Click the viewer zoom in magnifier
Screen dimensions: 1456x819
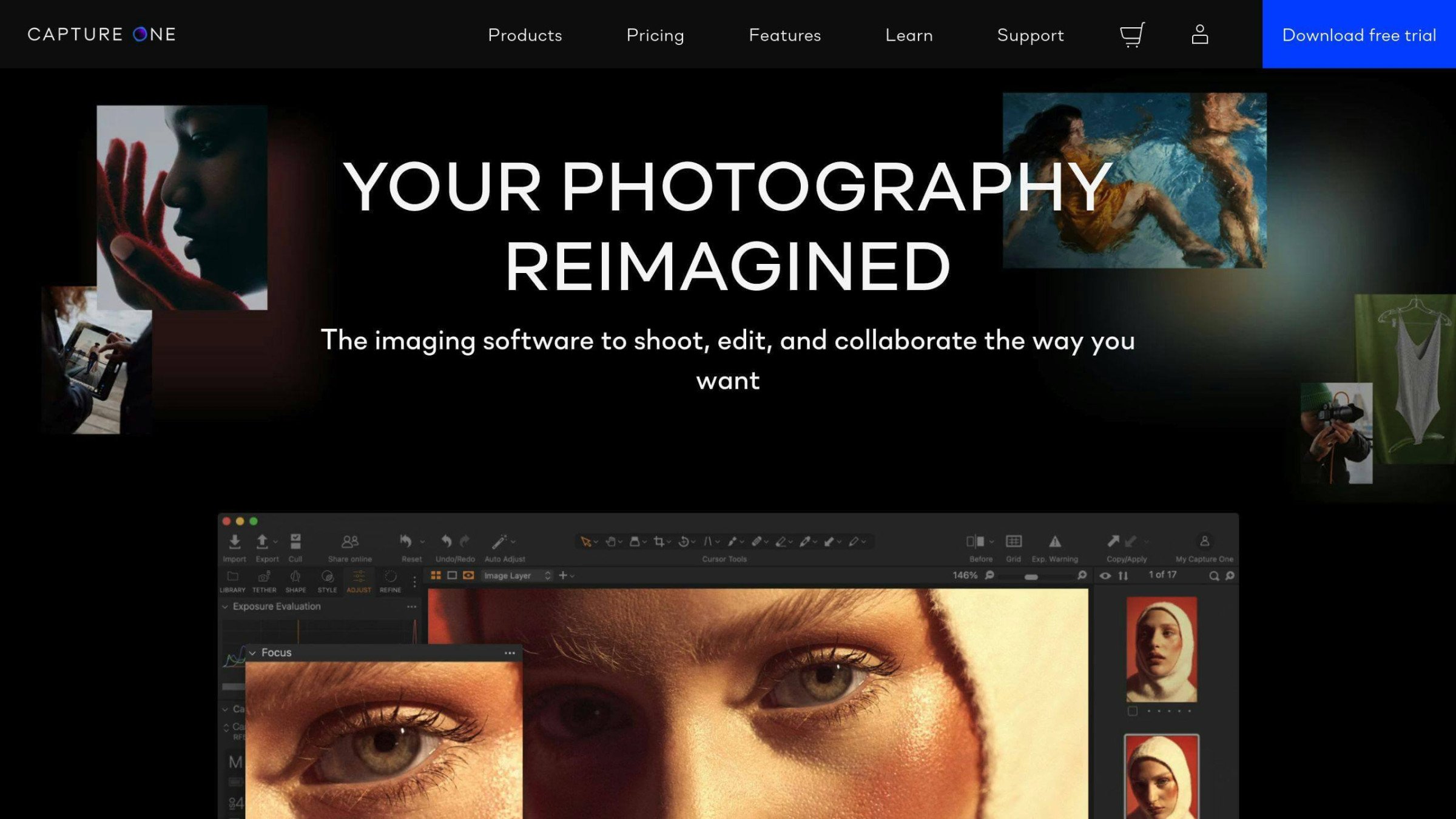[x=1082, y=575]
